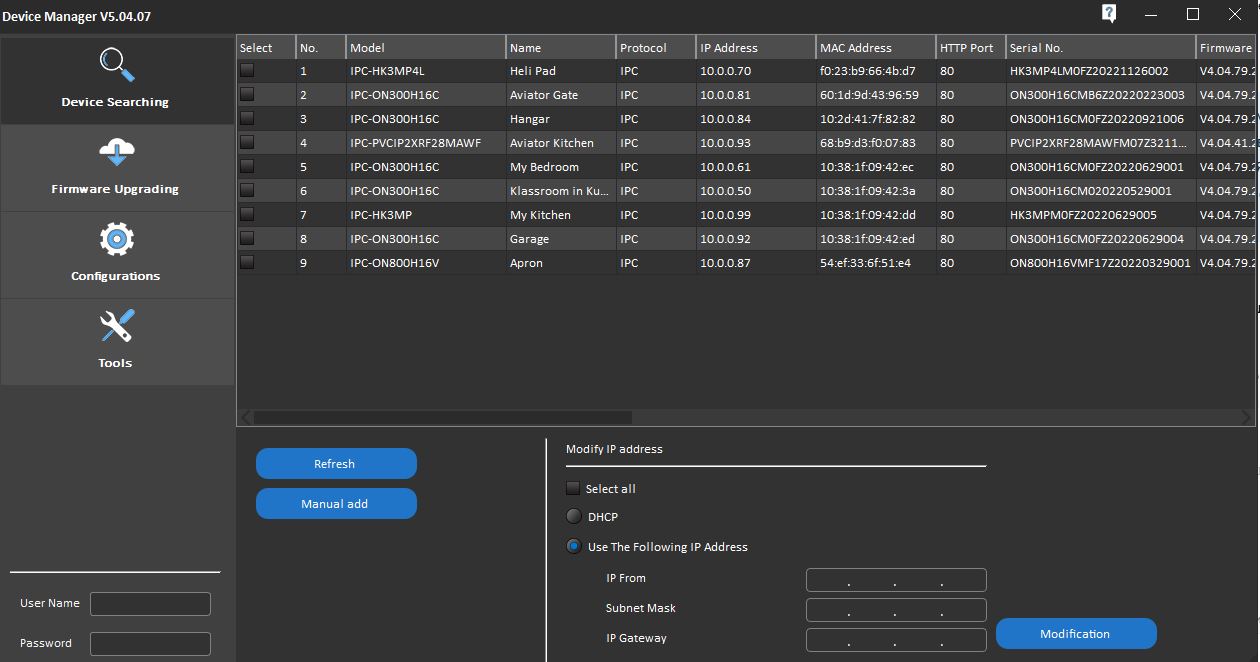Select the IP address 10.0.0.50 cell
The height and width of the screenshot is (662, 1260).
click(756, 191)
